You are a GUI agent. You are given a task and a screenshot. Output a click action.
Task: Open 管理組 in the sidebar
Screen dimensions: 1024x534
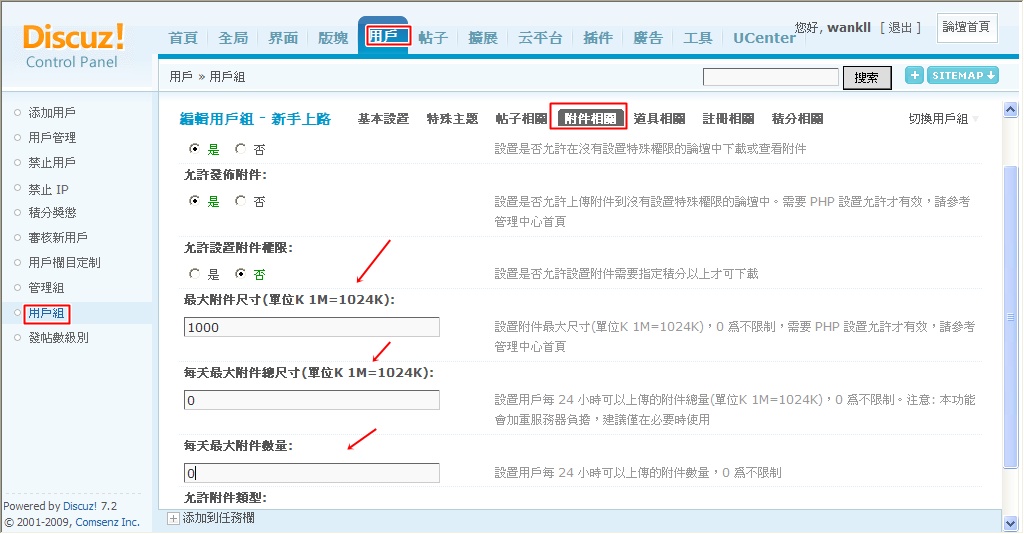coord(46,288)
